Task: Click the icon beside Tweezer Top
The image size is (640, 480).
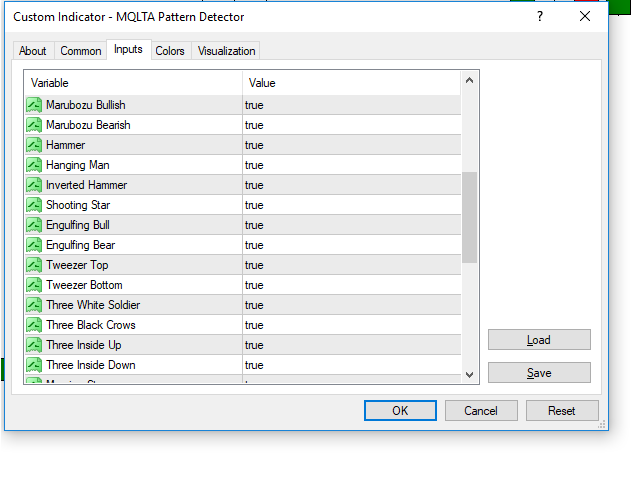Action: tap(34, 265)
